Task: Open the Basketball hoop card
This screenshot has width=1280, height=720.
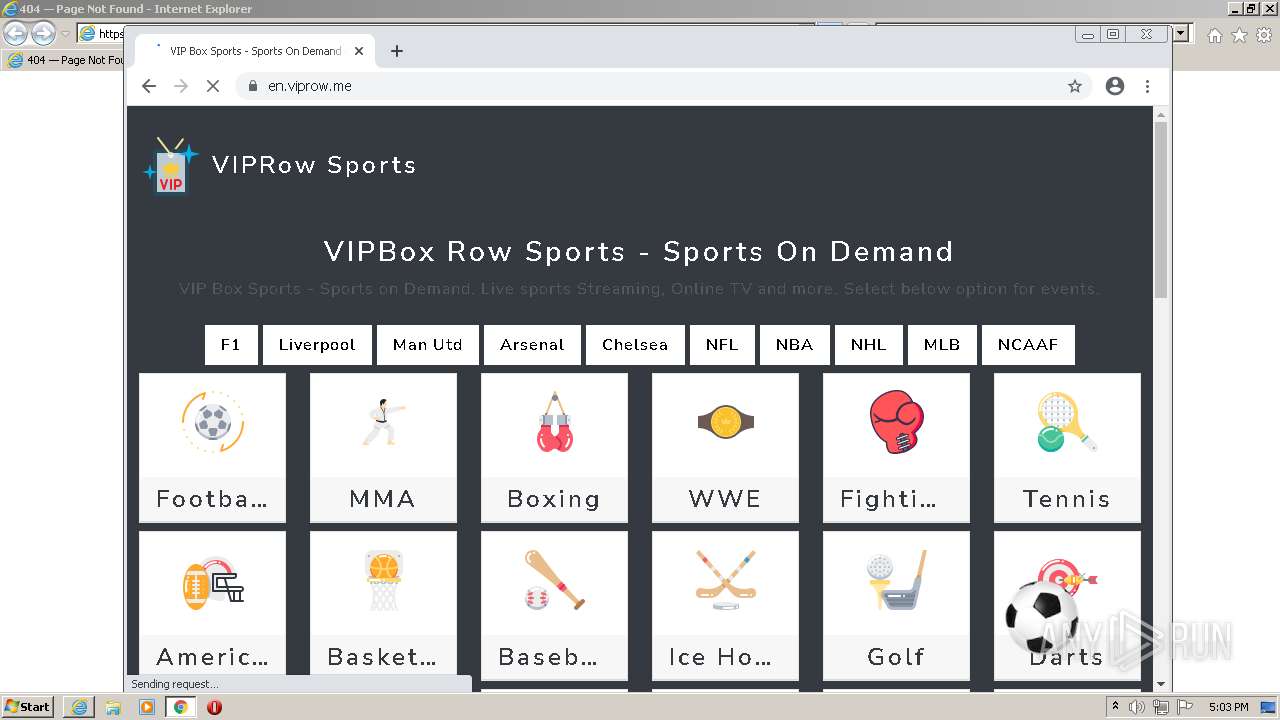Action: 383,605
